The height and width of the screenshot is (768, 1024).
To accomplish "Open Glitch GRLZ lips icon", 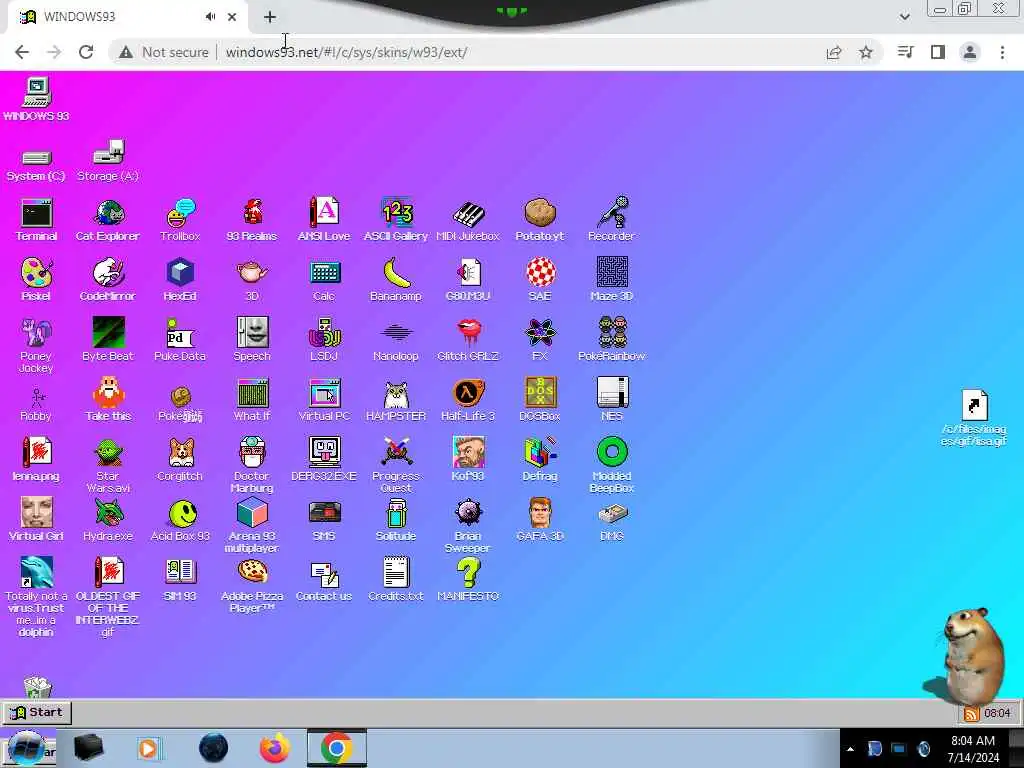I will point(468,333).
